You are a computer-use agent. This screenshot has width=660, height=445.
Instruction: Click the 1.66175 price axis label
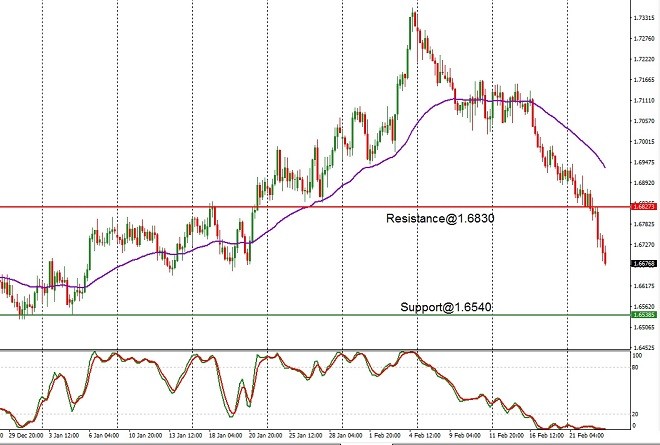click(x=644, y=286)
